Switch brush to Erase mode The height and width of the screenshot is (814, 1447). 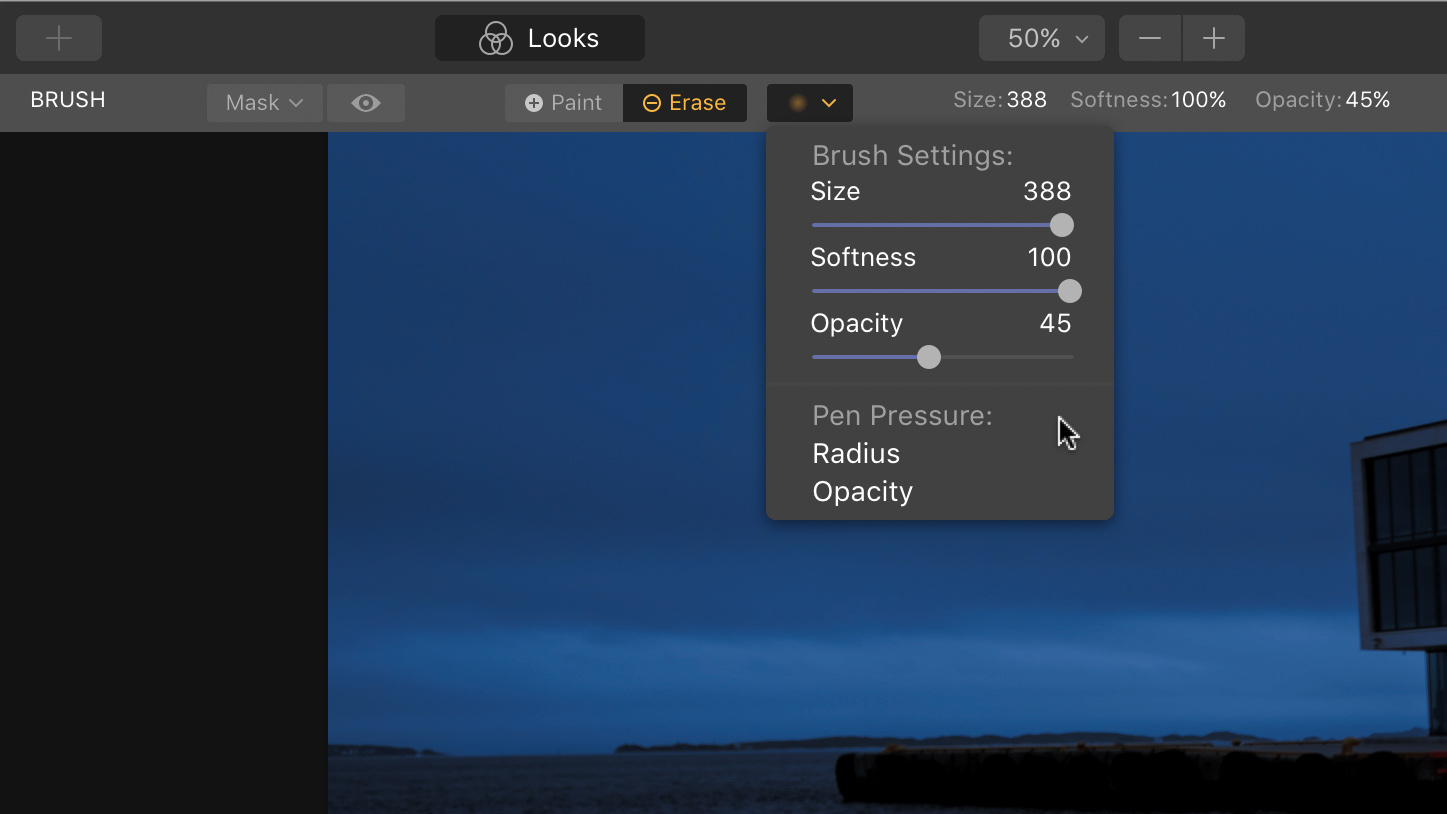coord(685,103)
